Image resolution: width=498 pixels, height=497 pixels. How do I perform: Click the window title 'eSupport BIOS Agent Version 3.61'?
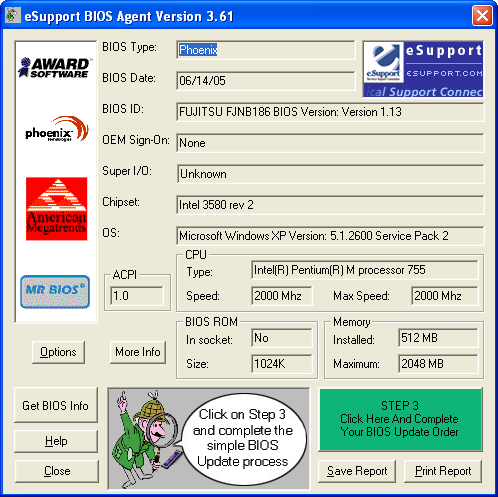click(x=129, y=16)
